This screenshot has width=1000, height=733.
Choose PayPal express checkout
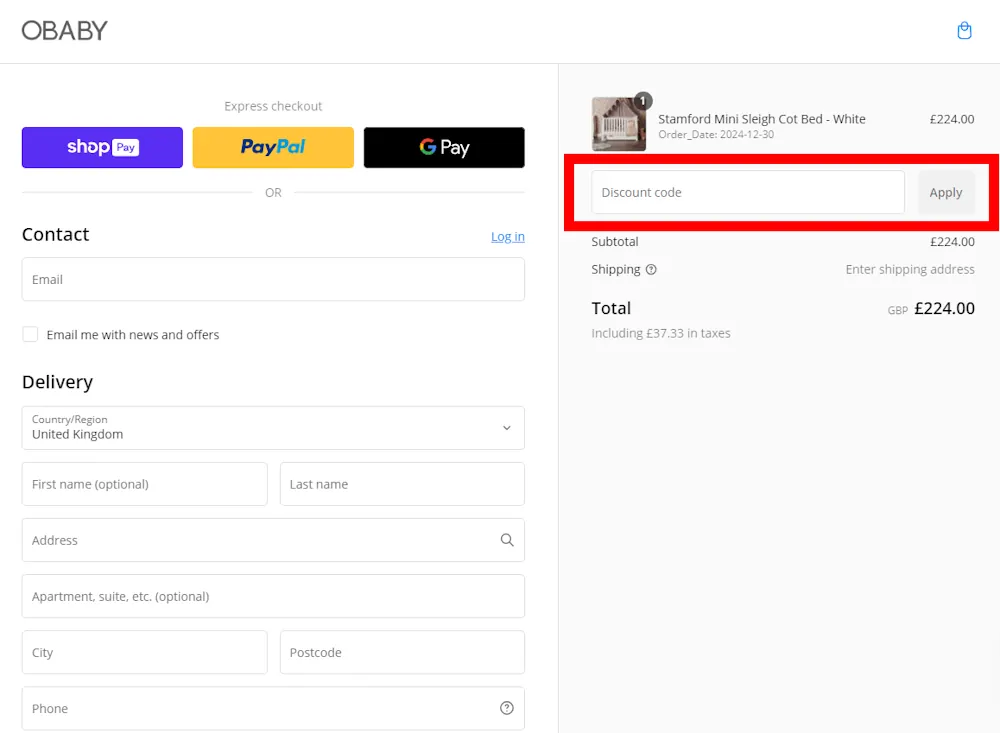[x=273, y=147]
